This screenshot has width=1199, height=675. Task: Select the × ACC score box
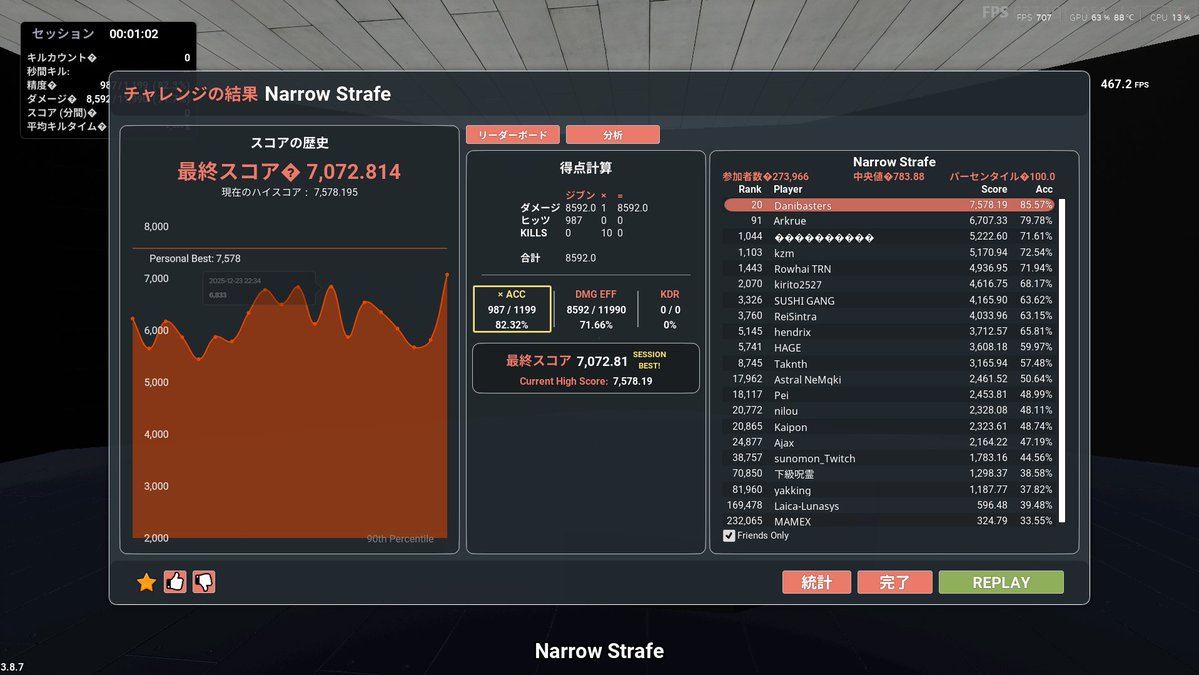coord(512,310)
